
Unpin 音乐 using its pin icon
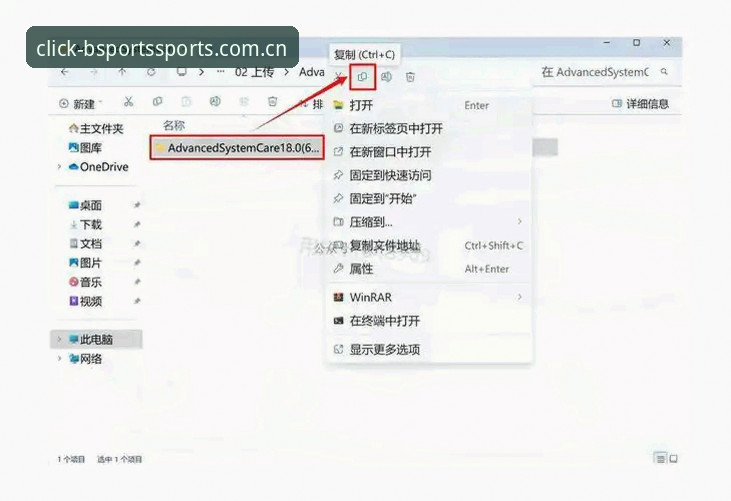pyautogui.click(x=137, y=282)
